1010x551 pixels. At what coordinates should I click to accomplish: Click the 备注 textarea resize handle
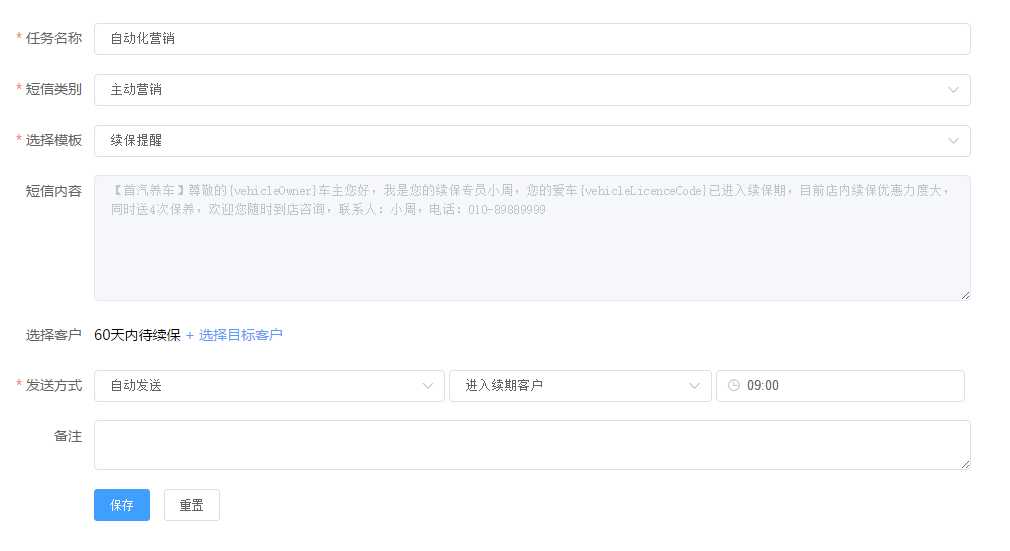(966, 465)
